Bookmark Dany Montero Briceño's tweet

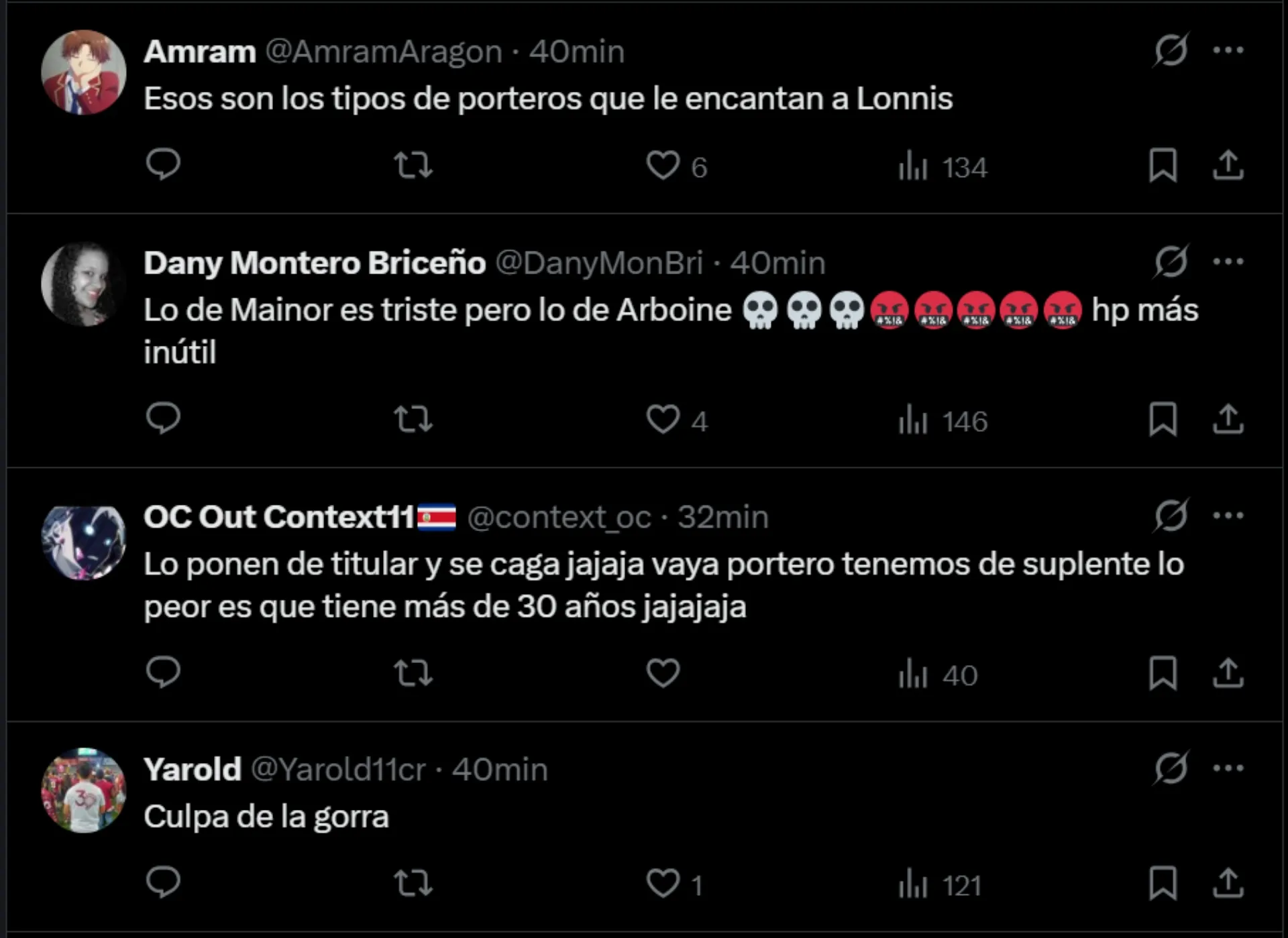tap(1163, 420)
